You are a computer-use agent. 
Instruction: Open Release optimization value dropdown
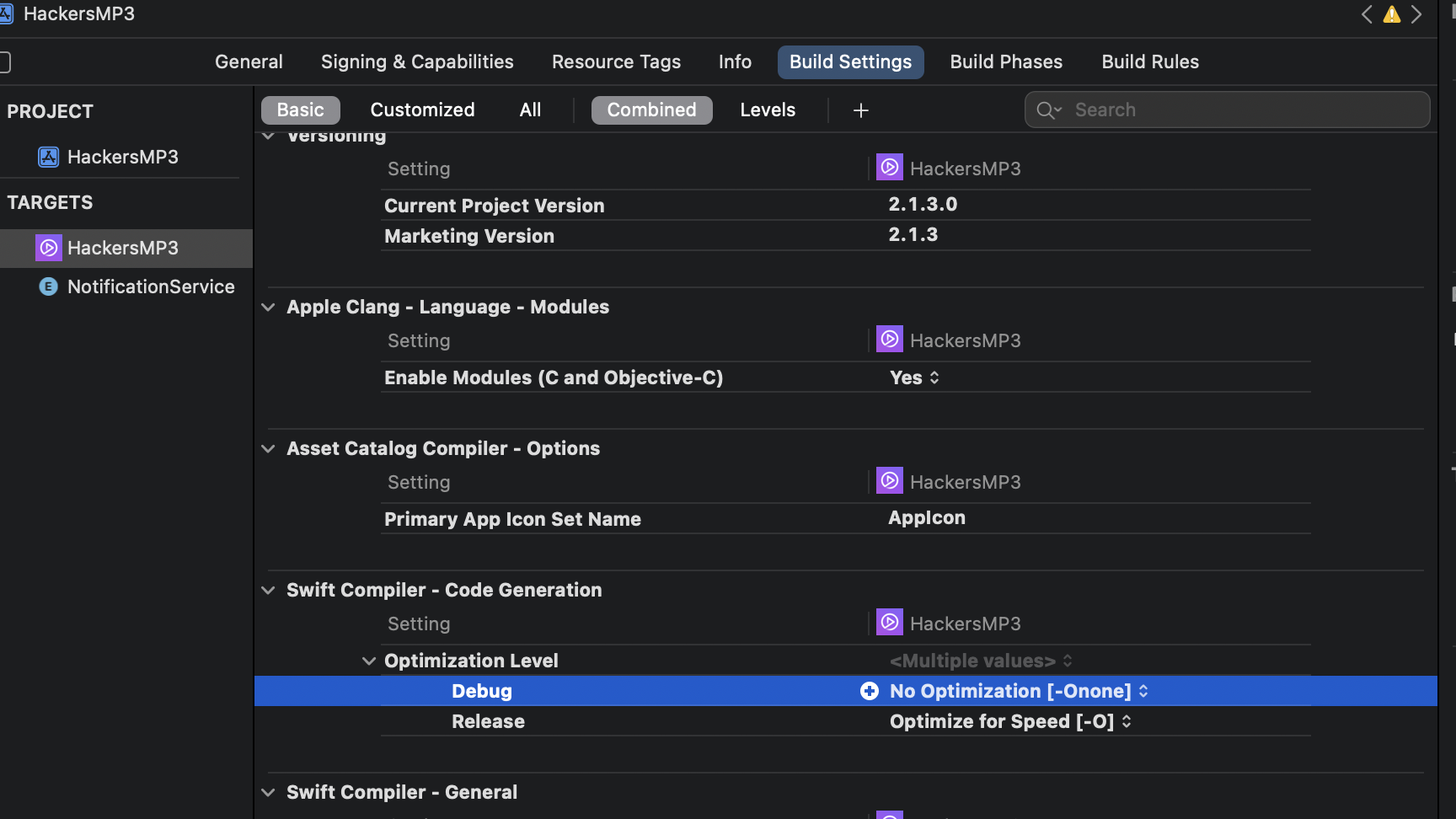[x=1010, y=722]
